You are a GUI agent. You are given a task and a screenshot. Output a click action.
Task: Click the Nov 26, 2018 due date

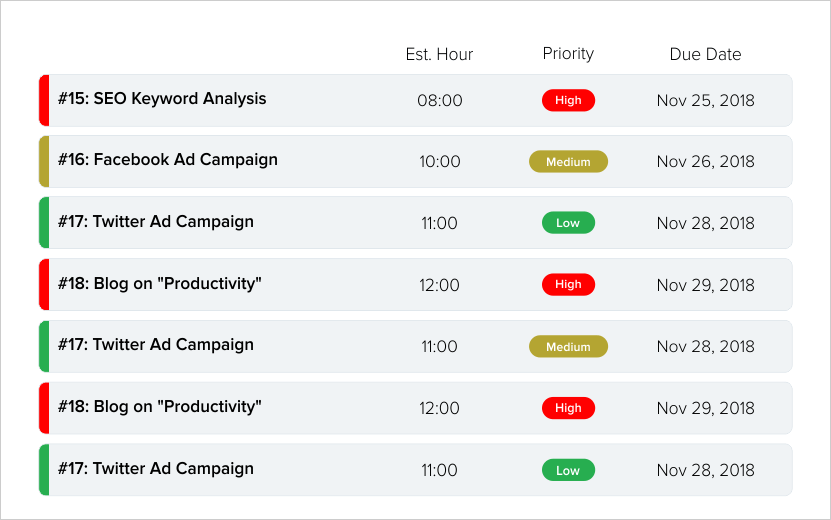705,162
